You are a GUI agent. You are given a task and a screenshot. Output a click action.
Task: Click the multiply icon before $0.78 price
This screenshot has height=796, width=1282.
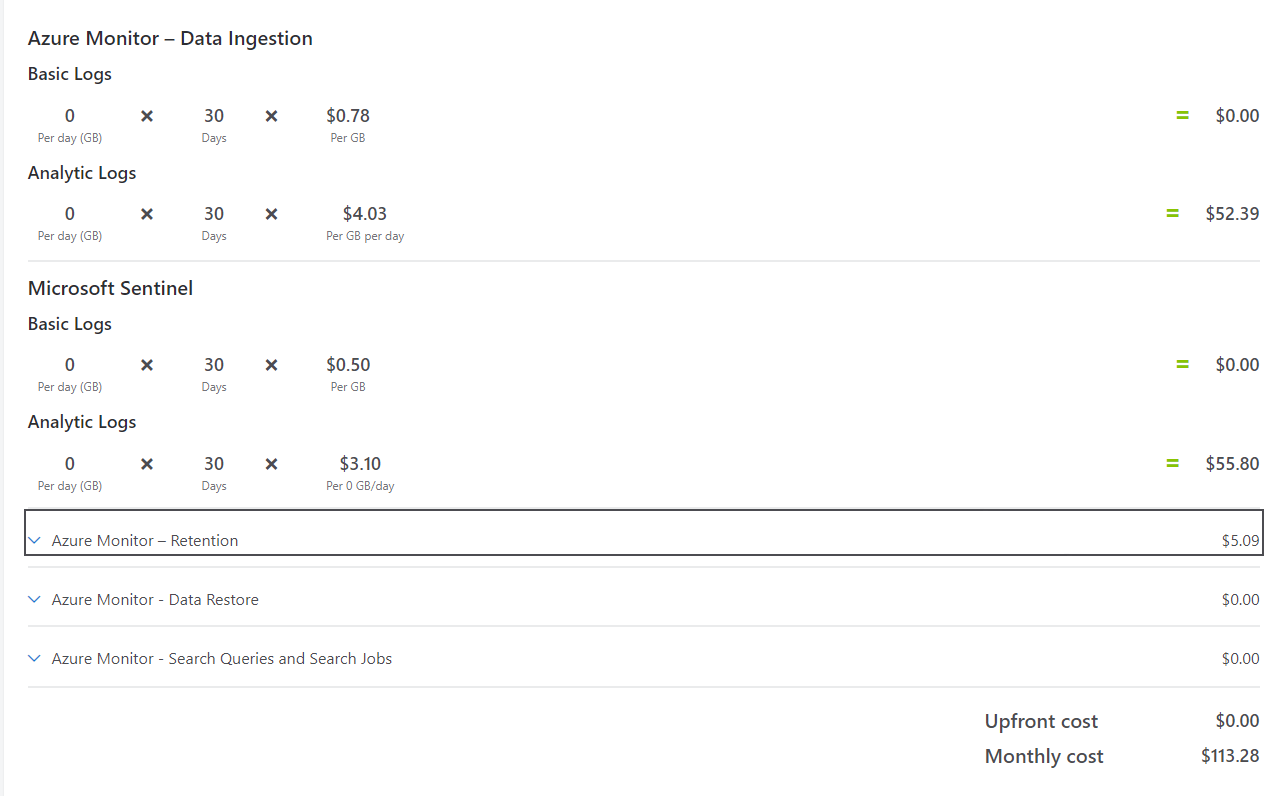(271, 116)
